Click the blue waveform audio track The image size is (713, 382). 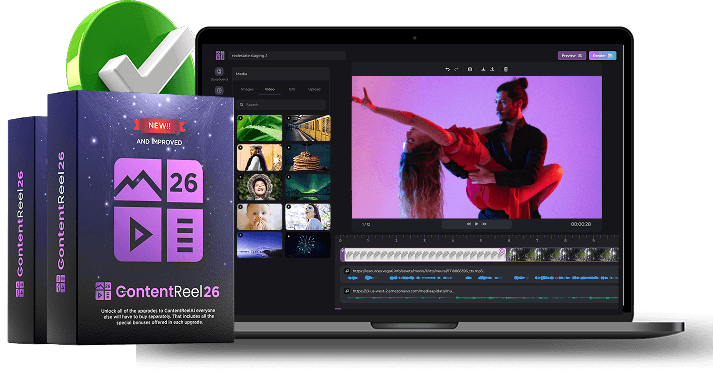(x=480, y=274)
